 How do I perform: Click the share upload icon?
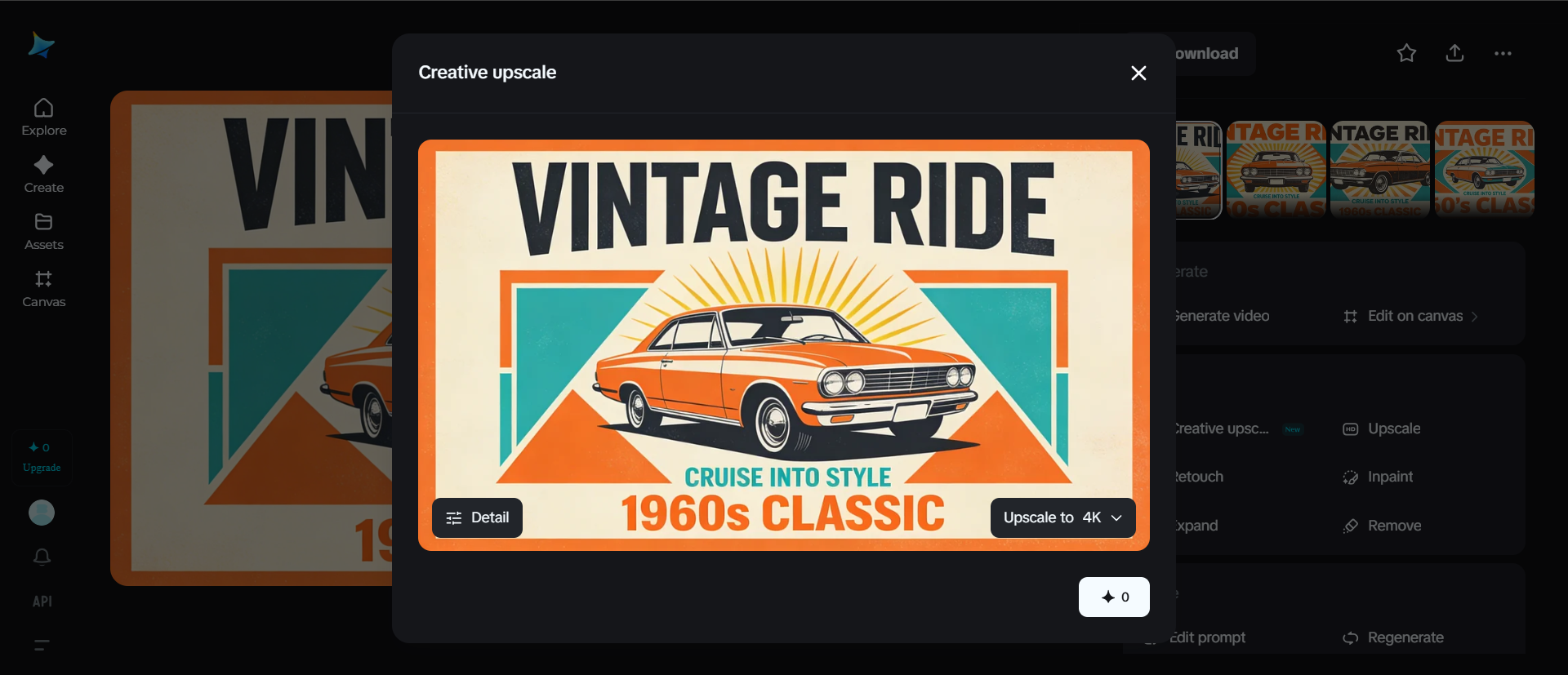pos(1454,54)
